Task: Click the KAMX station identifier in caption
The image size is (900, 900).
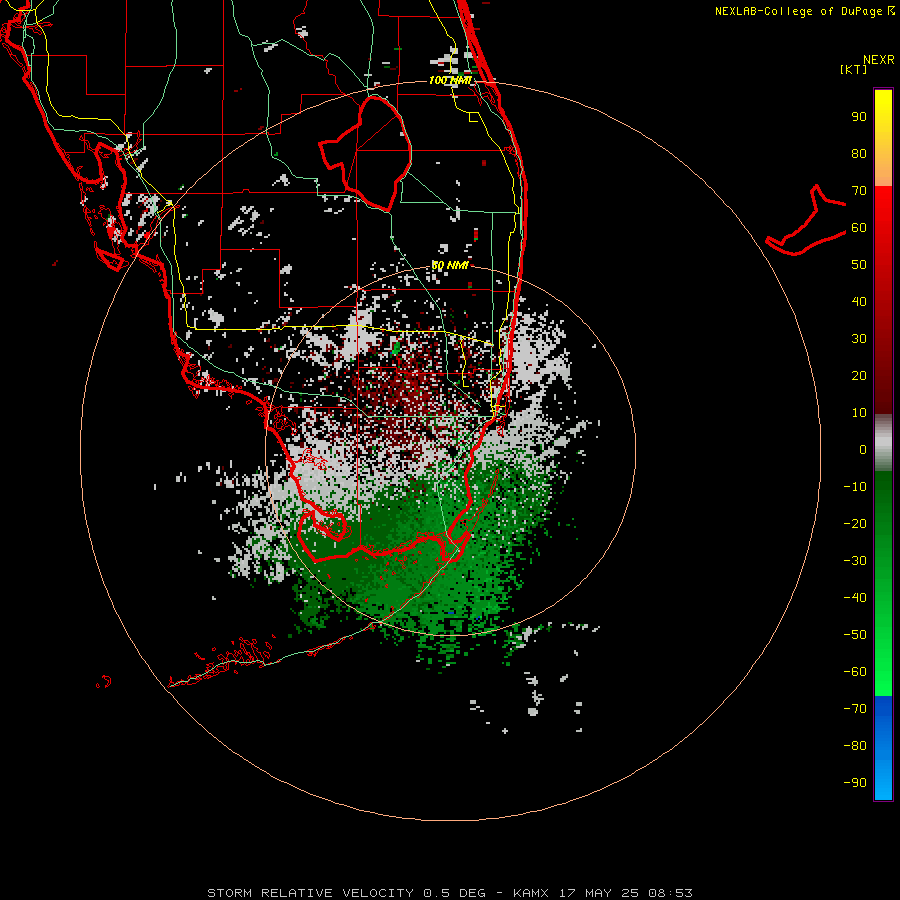Action: pyautogui.click(x=531, y=893)
